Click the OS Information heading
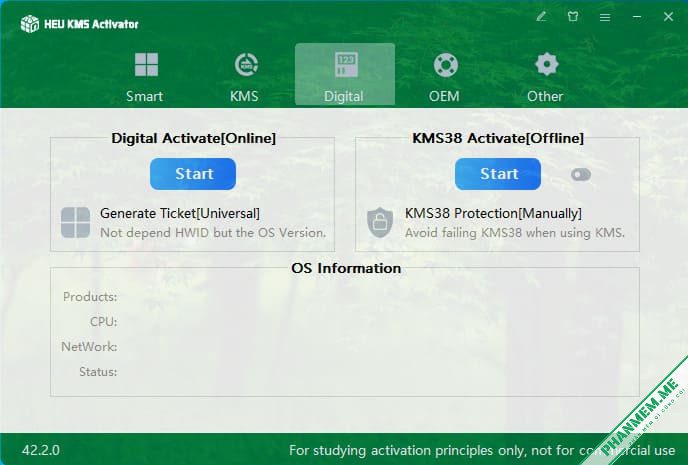688x465 pixels. coord(346,268)
